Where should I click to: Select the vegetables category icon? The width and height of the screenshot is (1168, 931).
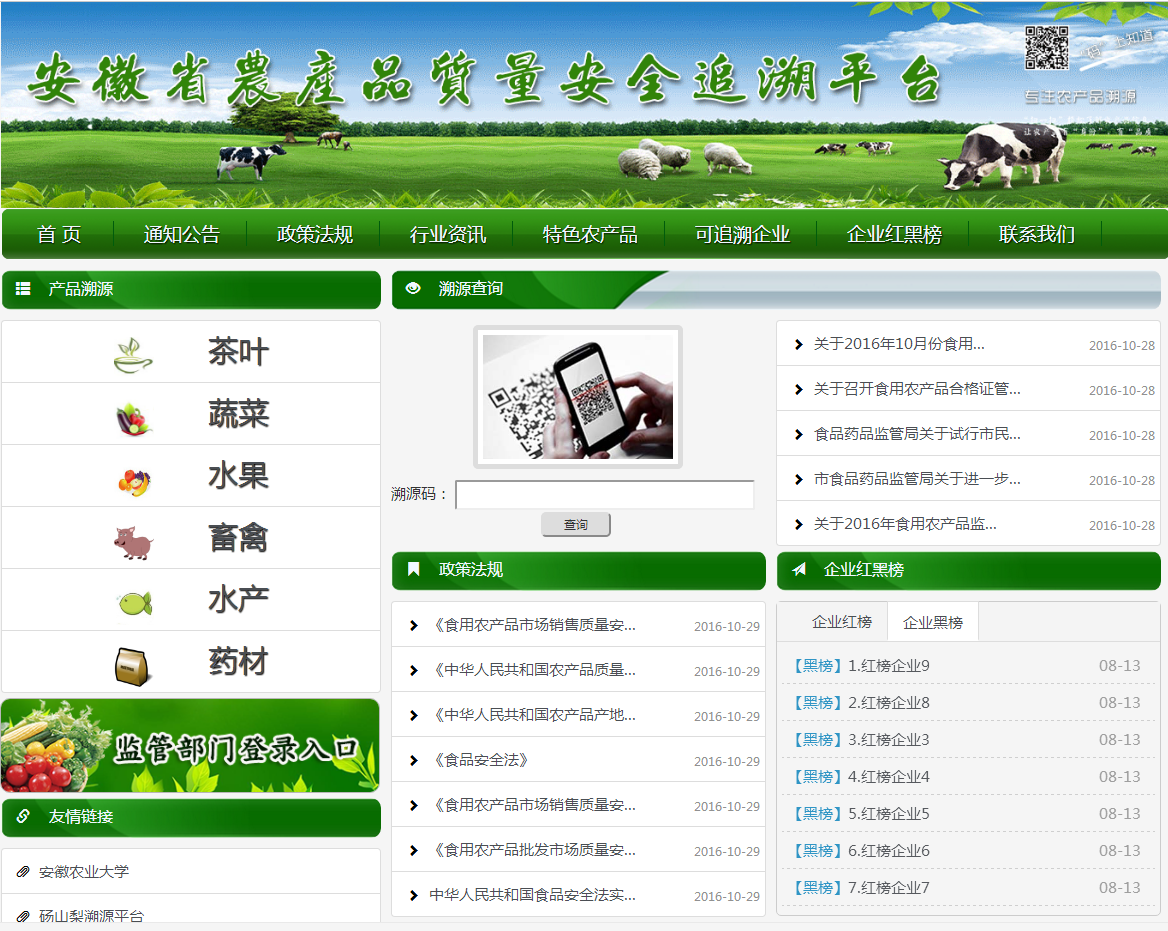pyautogui.click(x=133, y=416)
